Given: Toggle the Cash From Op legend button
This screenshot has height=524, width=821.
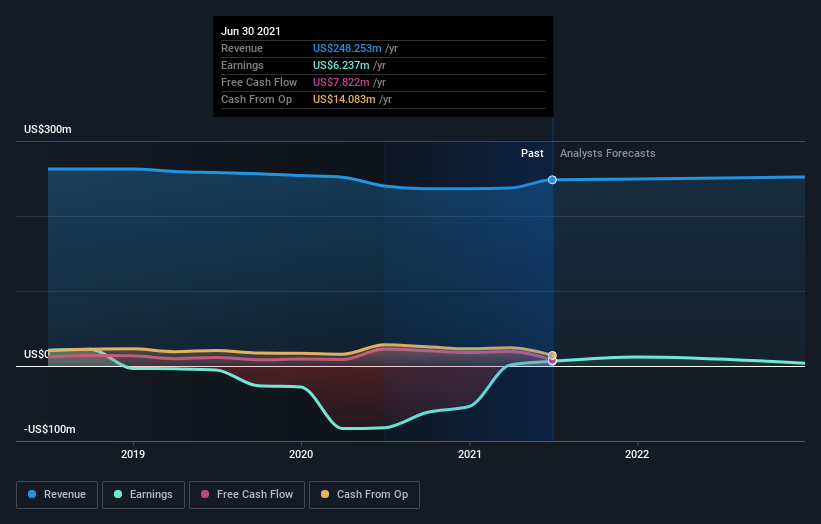Looking at the screenshot, I should (364, 495).
